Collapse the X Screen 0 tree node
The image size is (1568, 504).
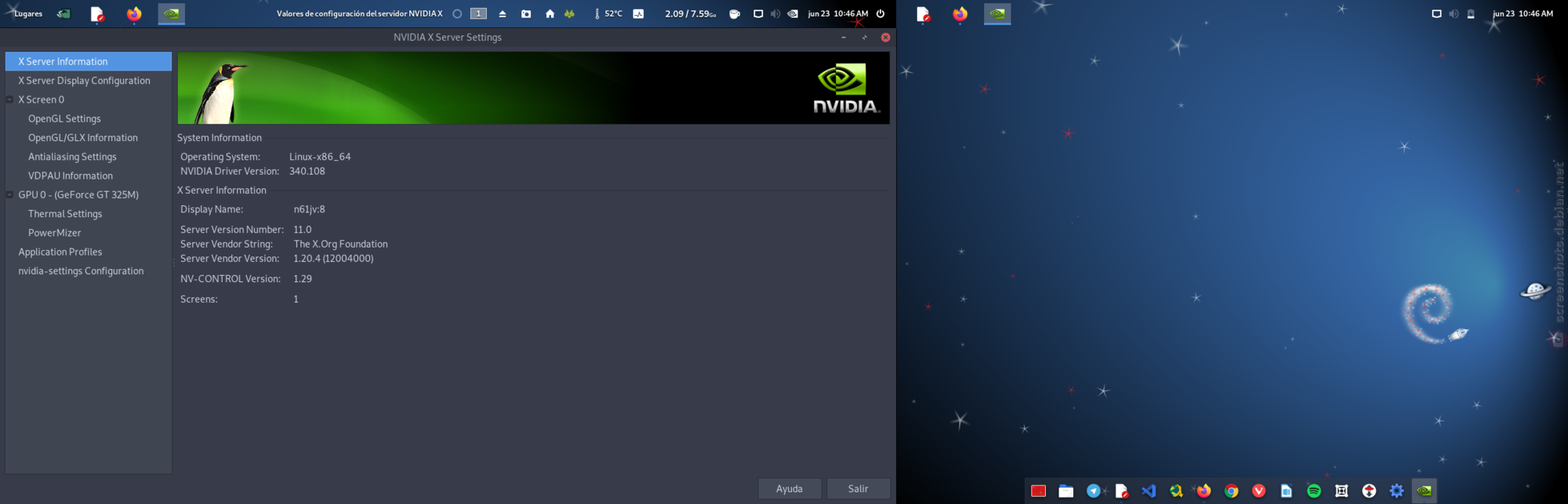pyautogui.click(x=9, y=100)
